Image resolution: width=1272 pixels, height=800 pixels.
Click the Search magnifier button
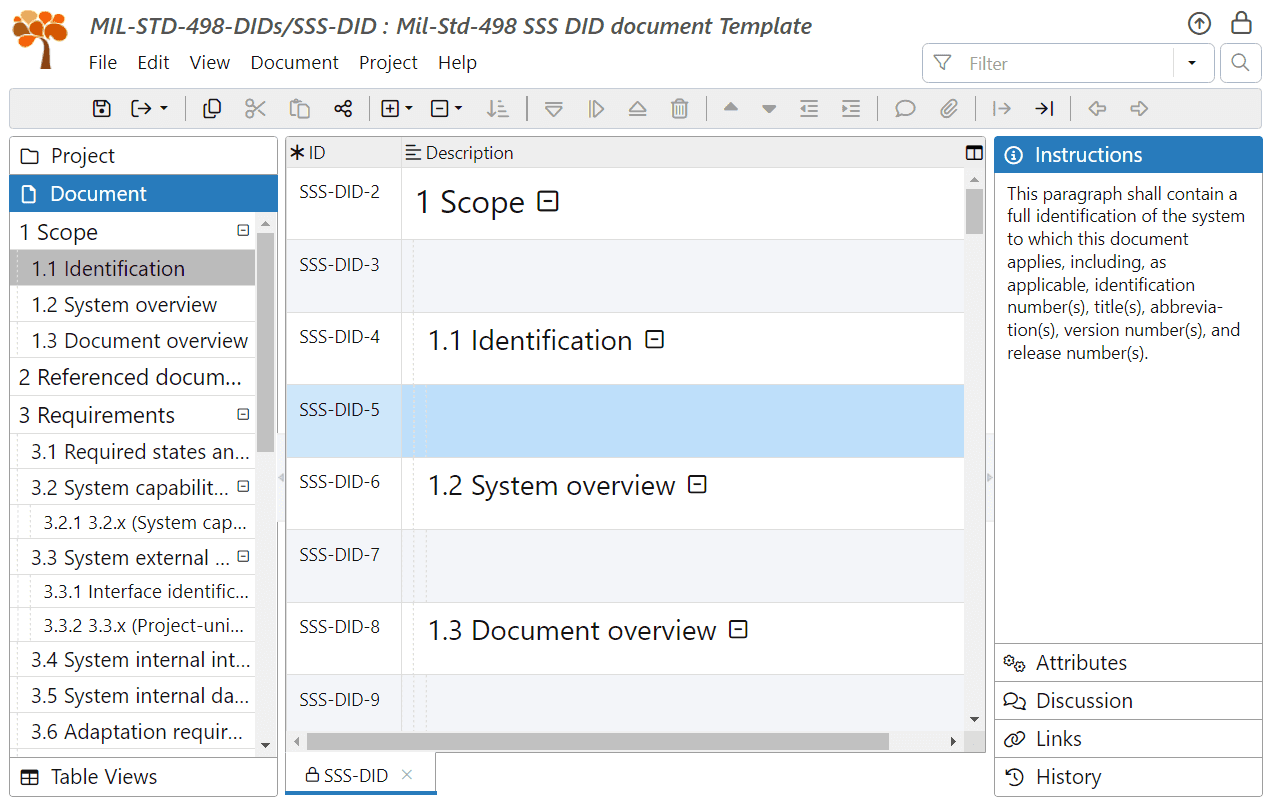1240,63
